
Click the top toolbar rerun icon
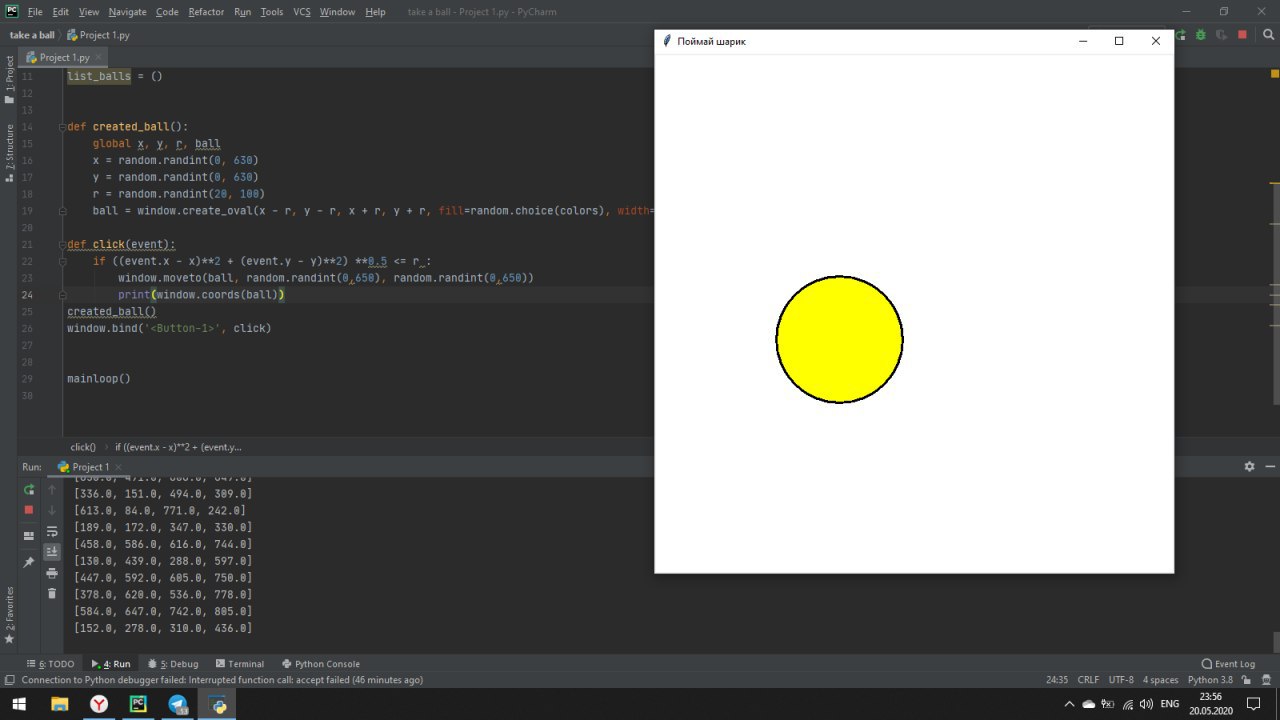tap(1181, 34)
